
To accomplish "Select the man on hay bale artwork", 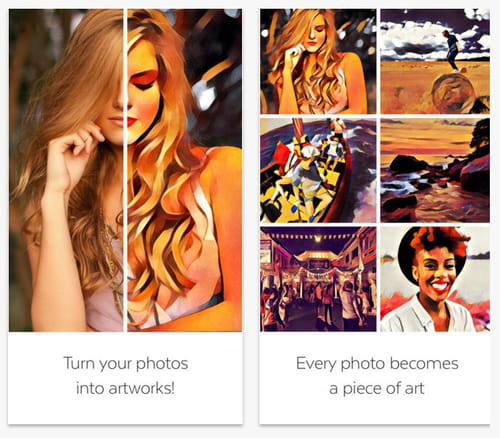I will 435,61.
